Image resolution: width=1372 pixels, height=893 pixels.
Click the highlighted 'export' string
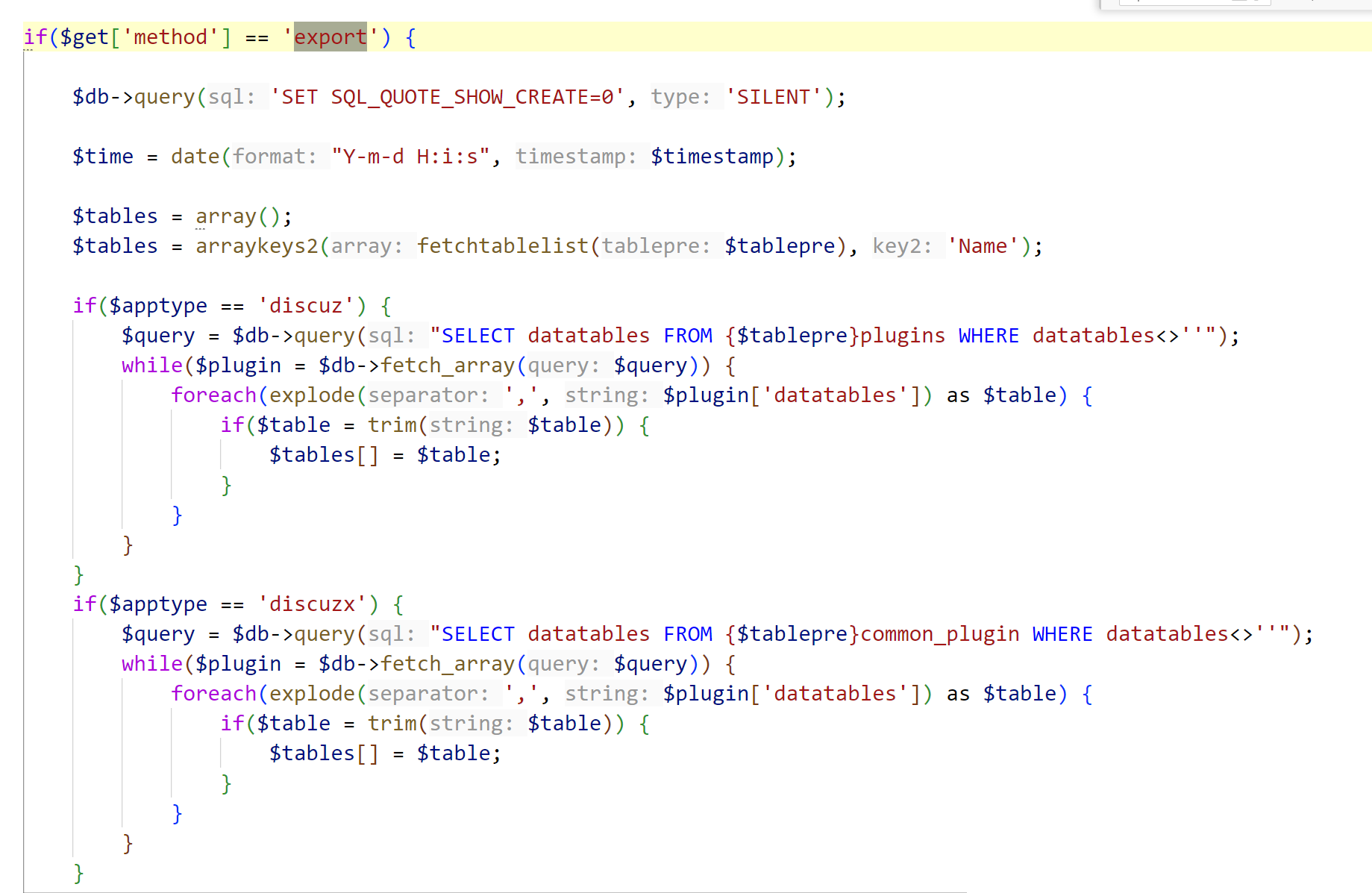click(x=331, y=37)
